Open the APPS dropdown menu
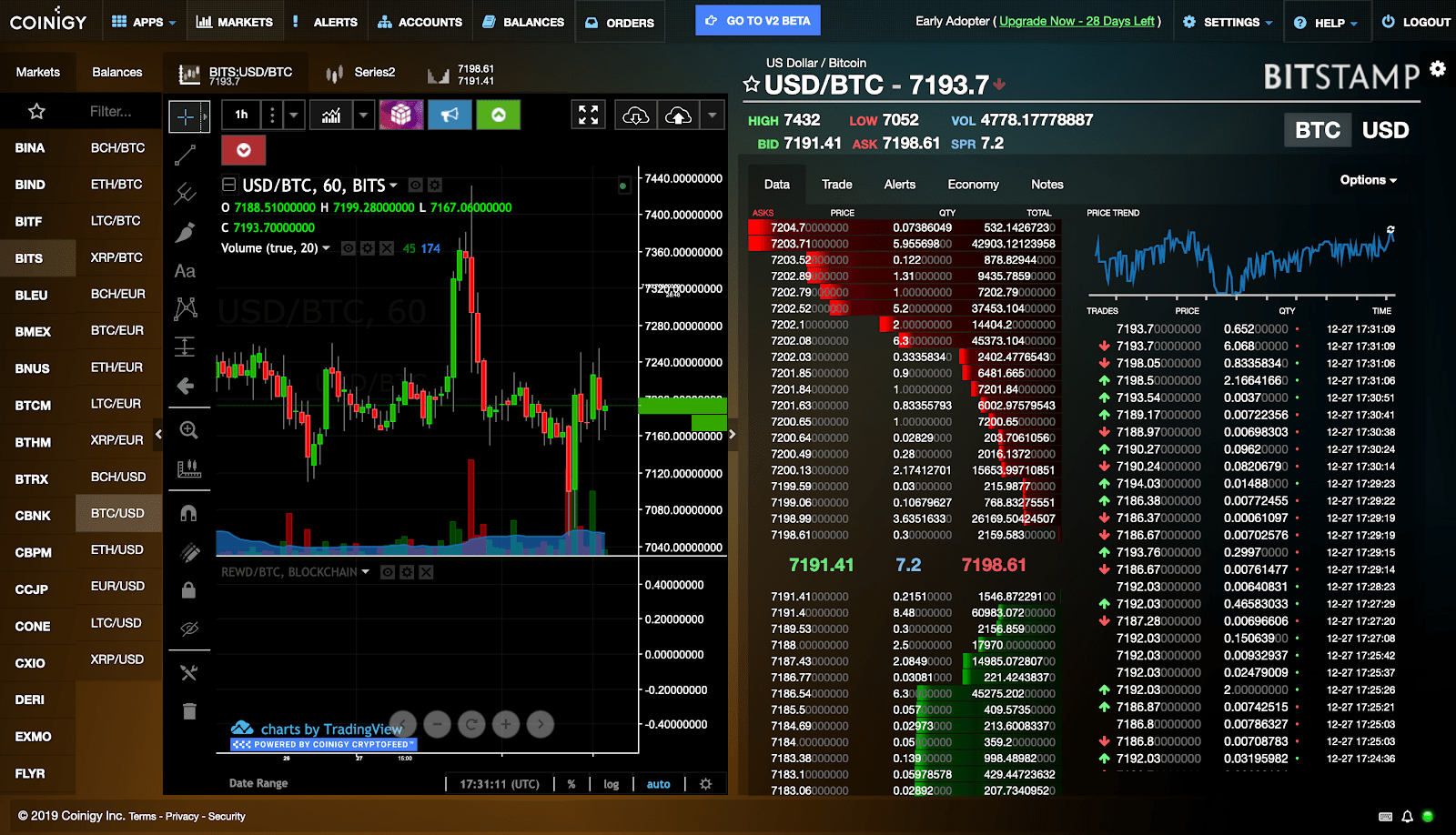The width and height of the screenshot is (1456, 835). coord(144,22)
